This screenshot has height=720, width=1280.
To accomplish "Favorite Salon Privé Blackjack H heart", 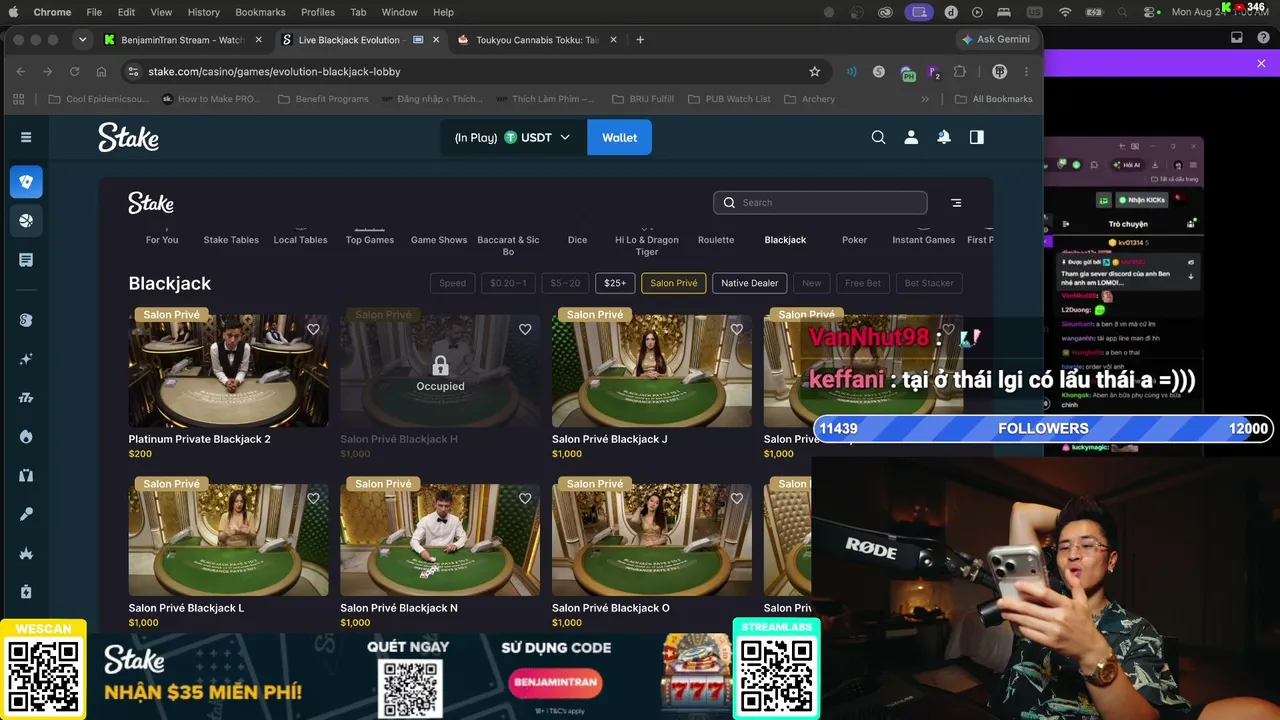I will (525, 329).
